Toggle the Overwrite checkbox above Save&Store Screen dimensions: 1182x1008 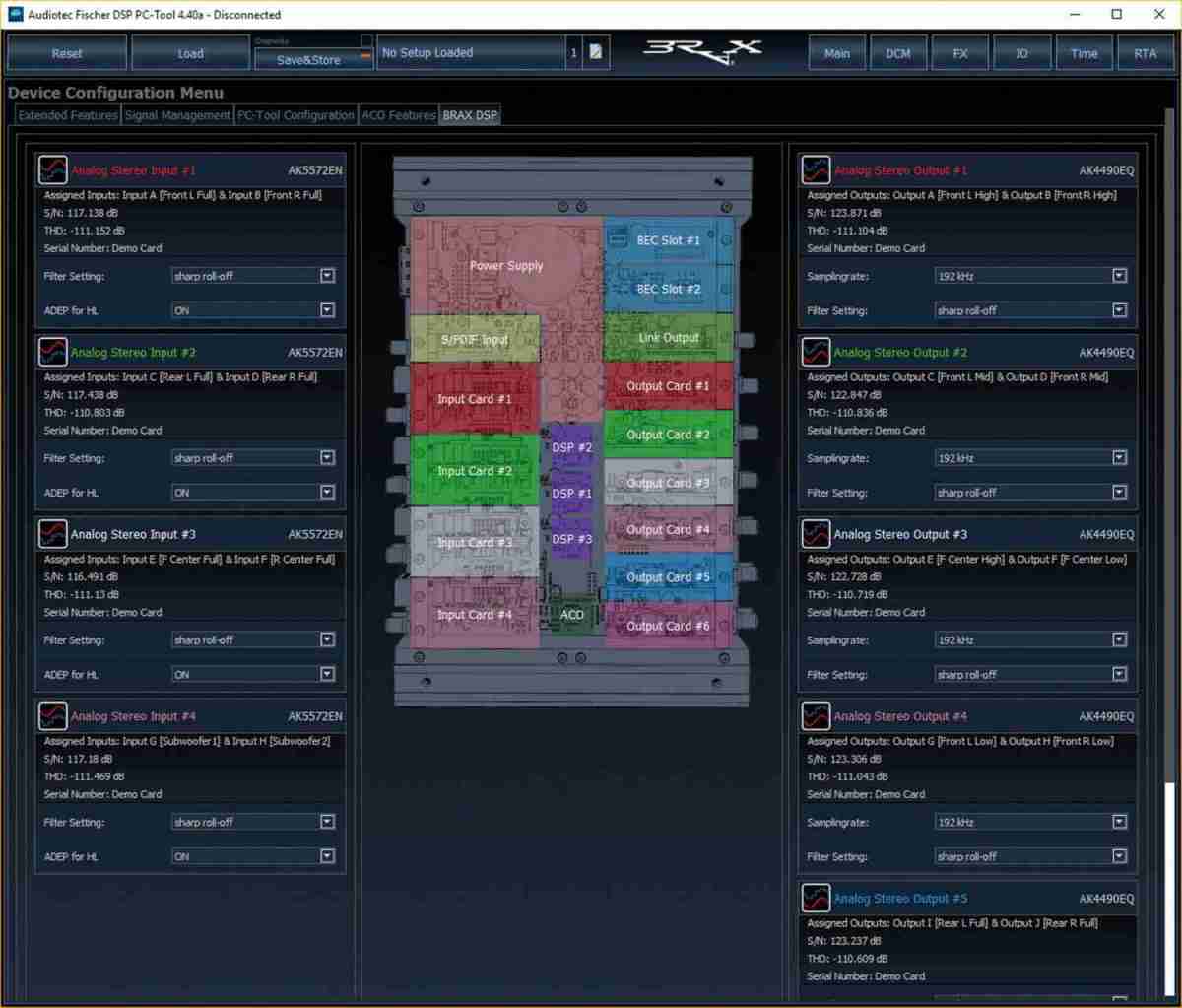click(366, 40)
